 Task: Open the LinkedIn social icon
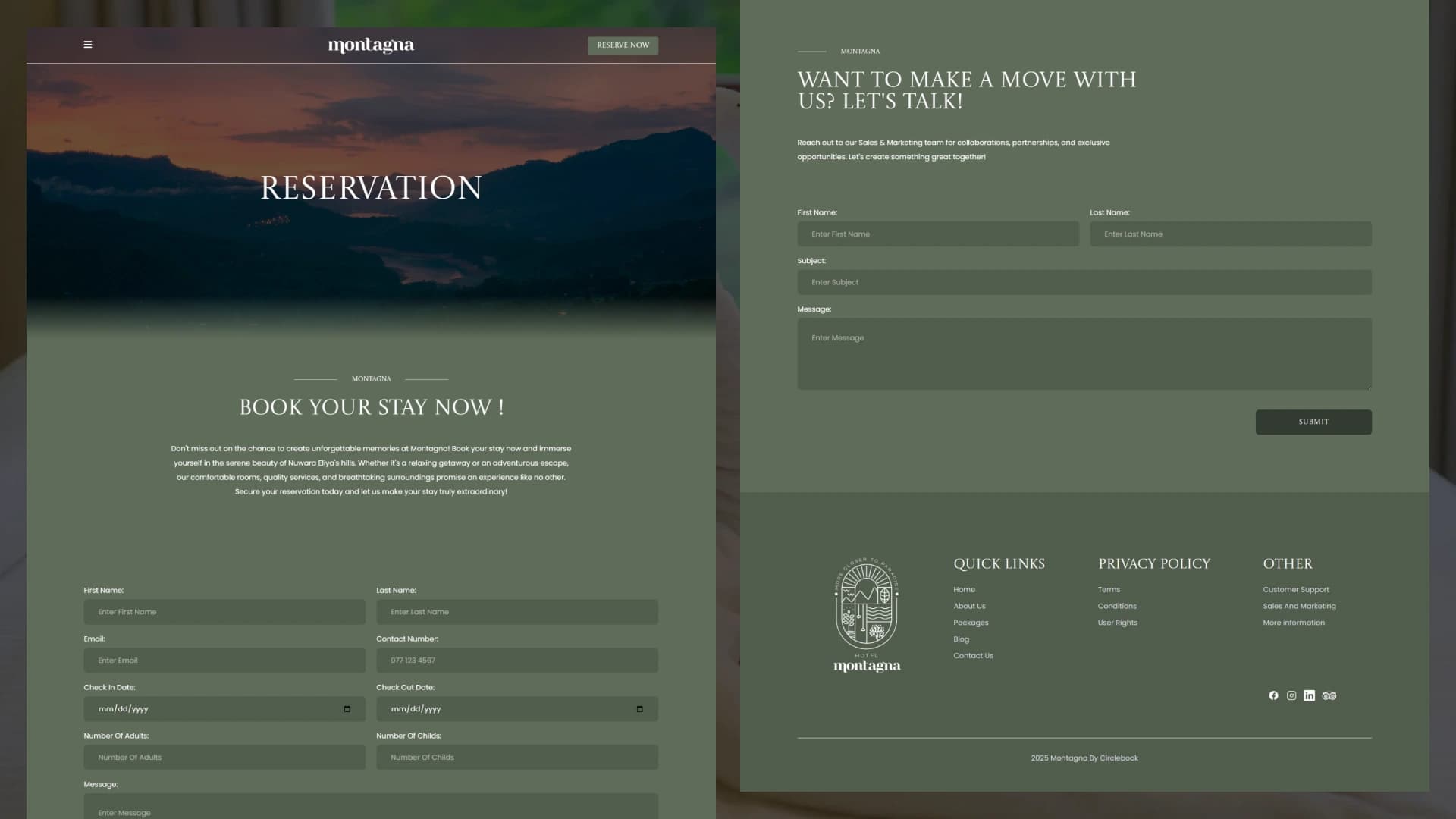pos(1310,695)
